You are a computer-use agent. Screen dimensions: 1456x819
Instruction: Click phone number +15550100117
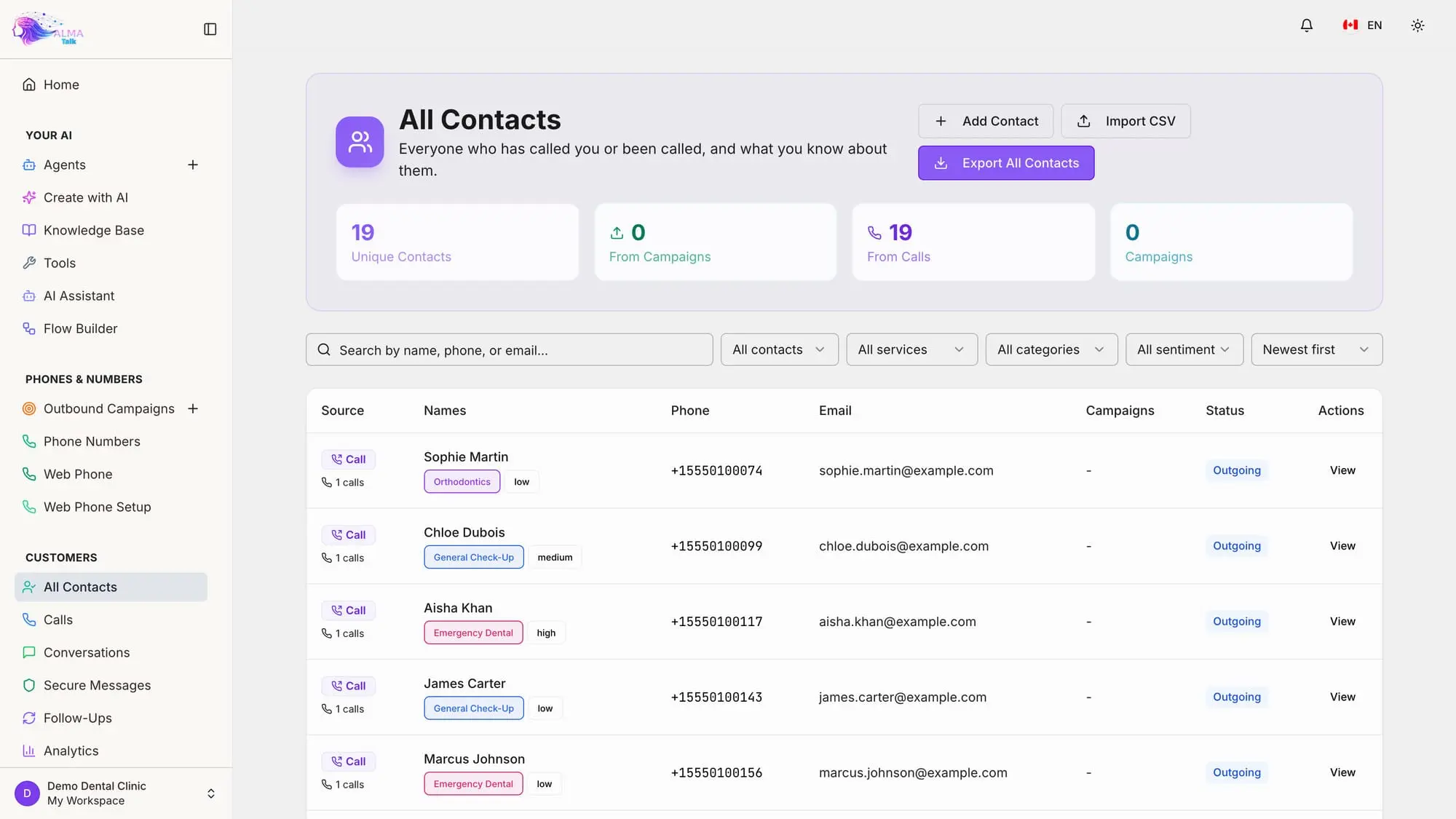[x=716, y=622]
